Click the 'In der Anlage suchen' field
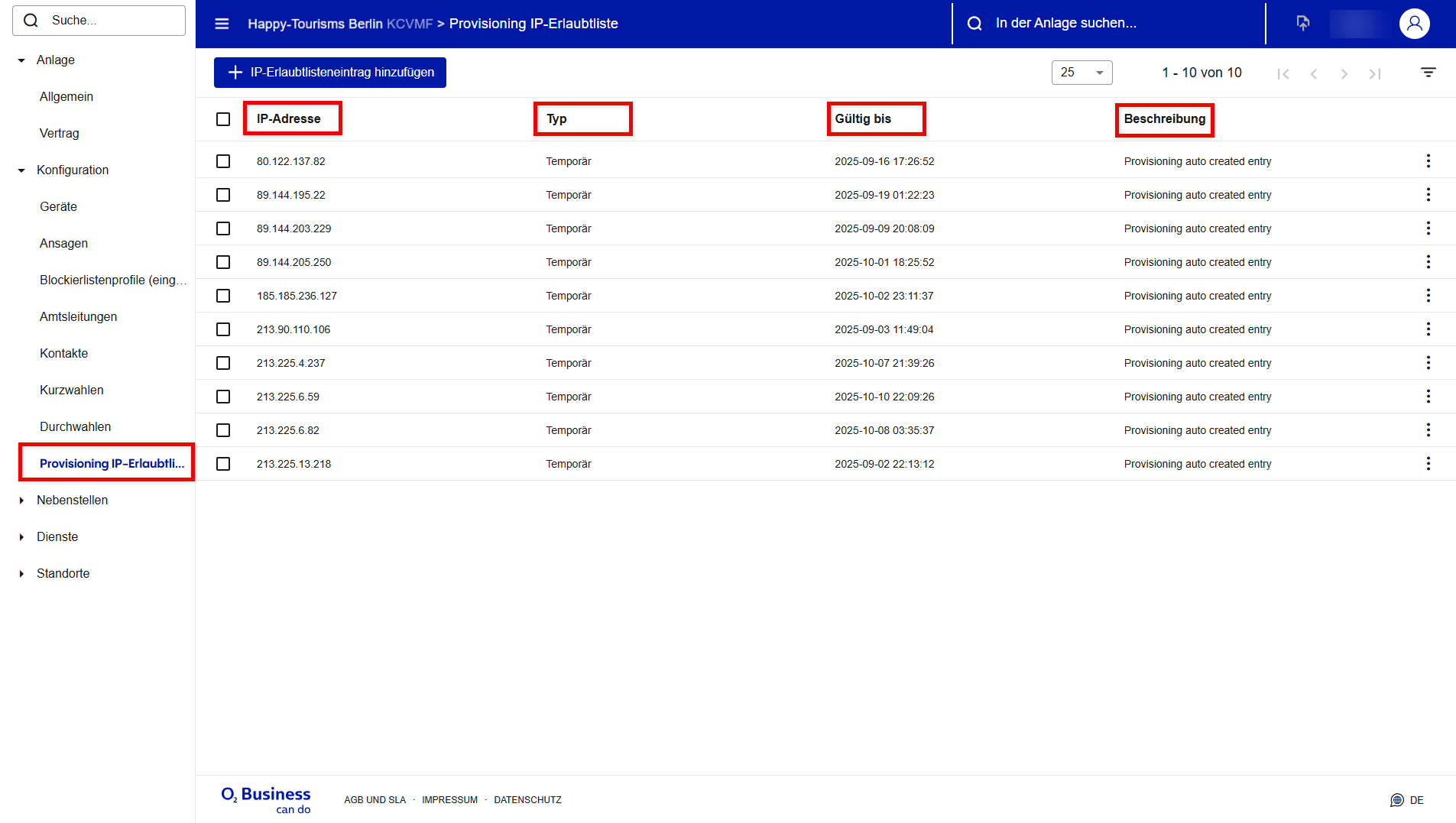Viewport: 1456px width, 823px height. click(x=1108, y=24)
